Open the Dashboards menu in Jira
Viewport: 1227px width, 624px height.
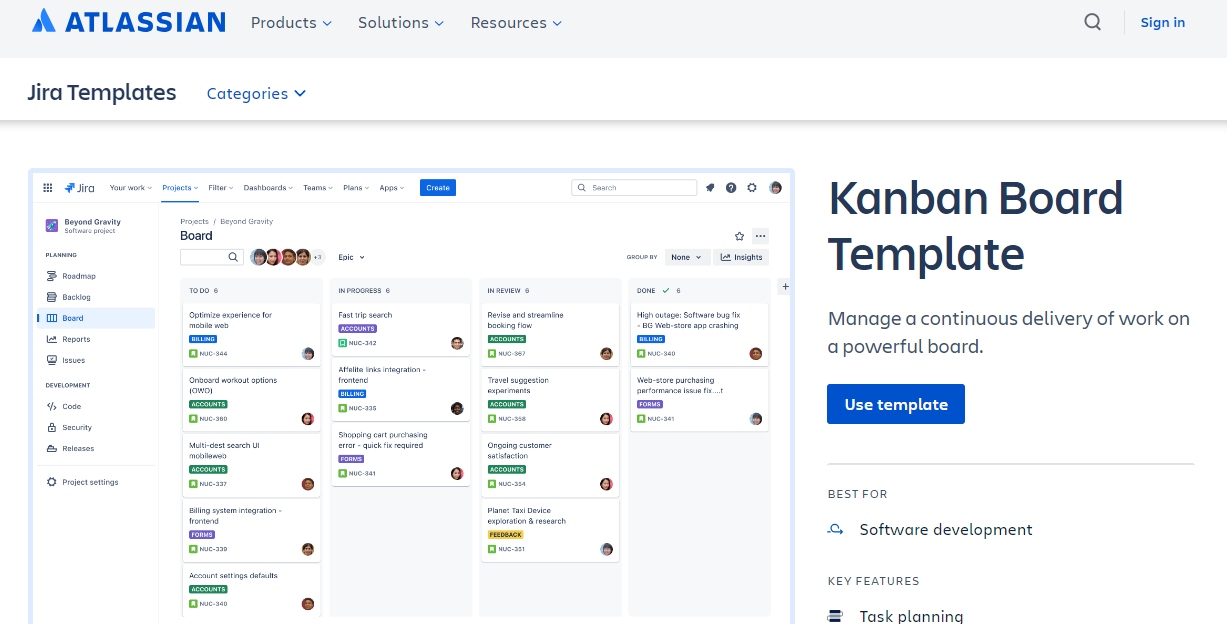267,187
